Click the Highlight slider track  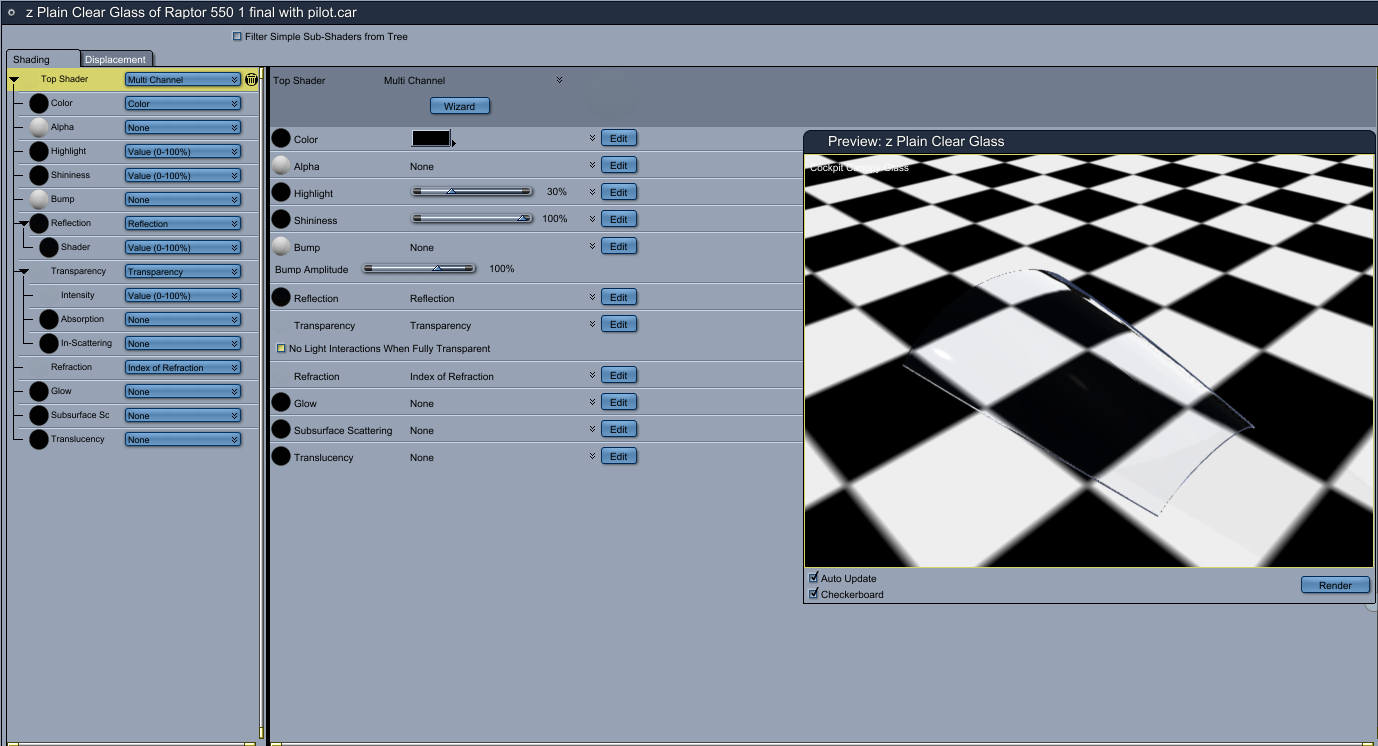click(472, 191)
